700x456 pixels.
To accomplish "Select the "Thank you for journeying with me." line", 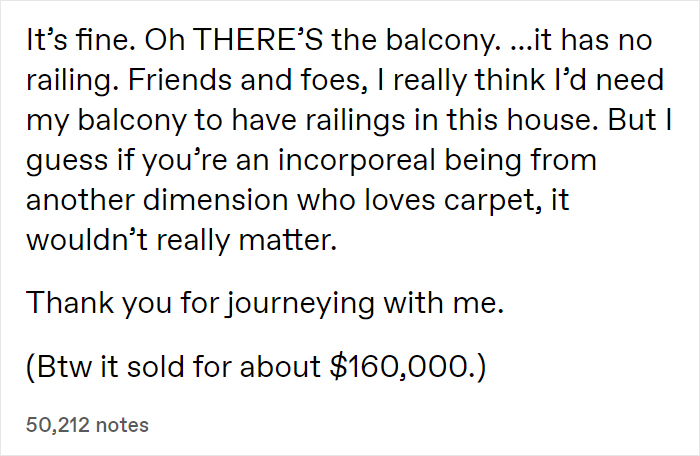I will click(x=265, y=303).
